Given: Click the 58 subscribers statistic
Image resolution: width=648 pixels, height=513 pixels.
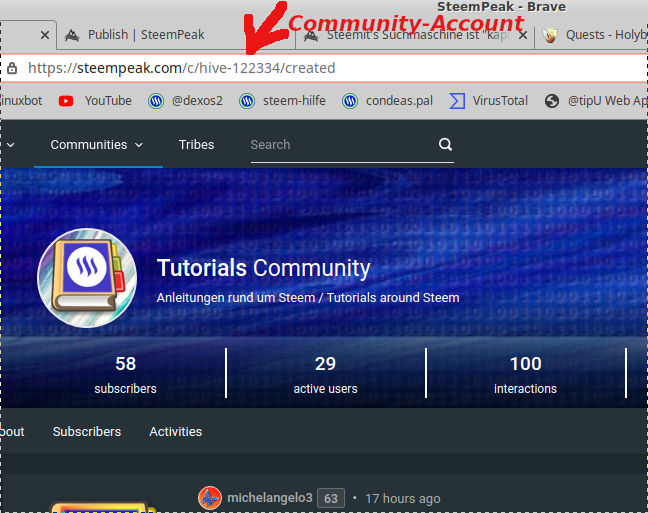Looking at the screenshot, I should coord(125,374).
